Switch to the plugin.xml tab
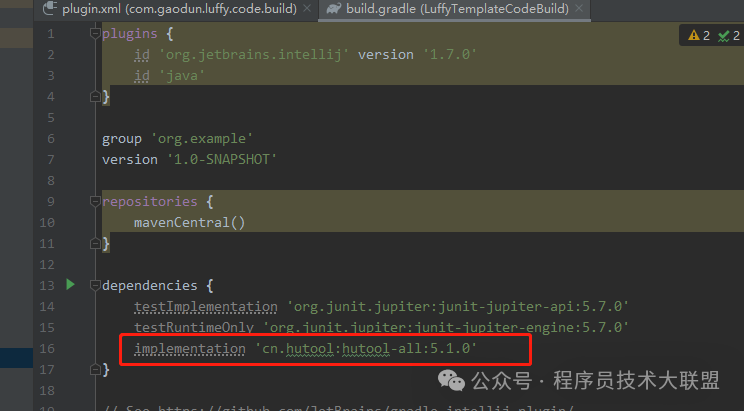This screenshot has width=744, height=411. (x=179, y=9)
